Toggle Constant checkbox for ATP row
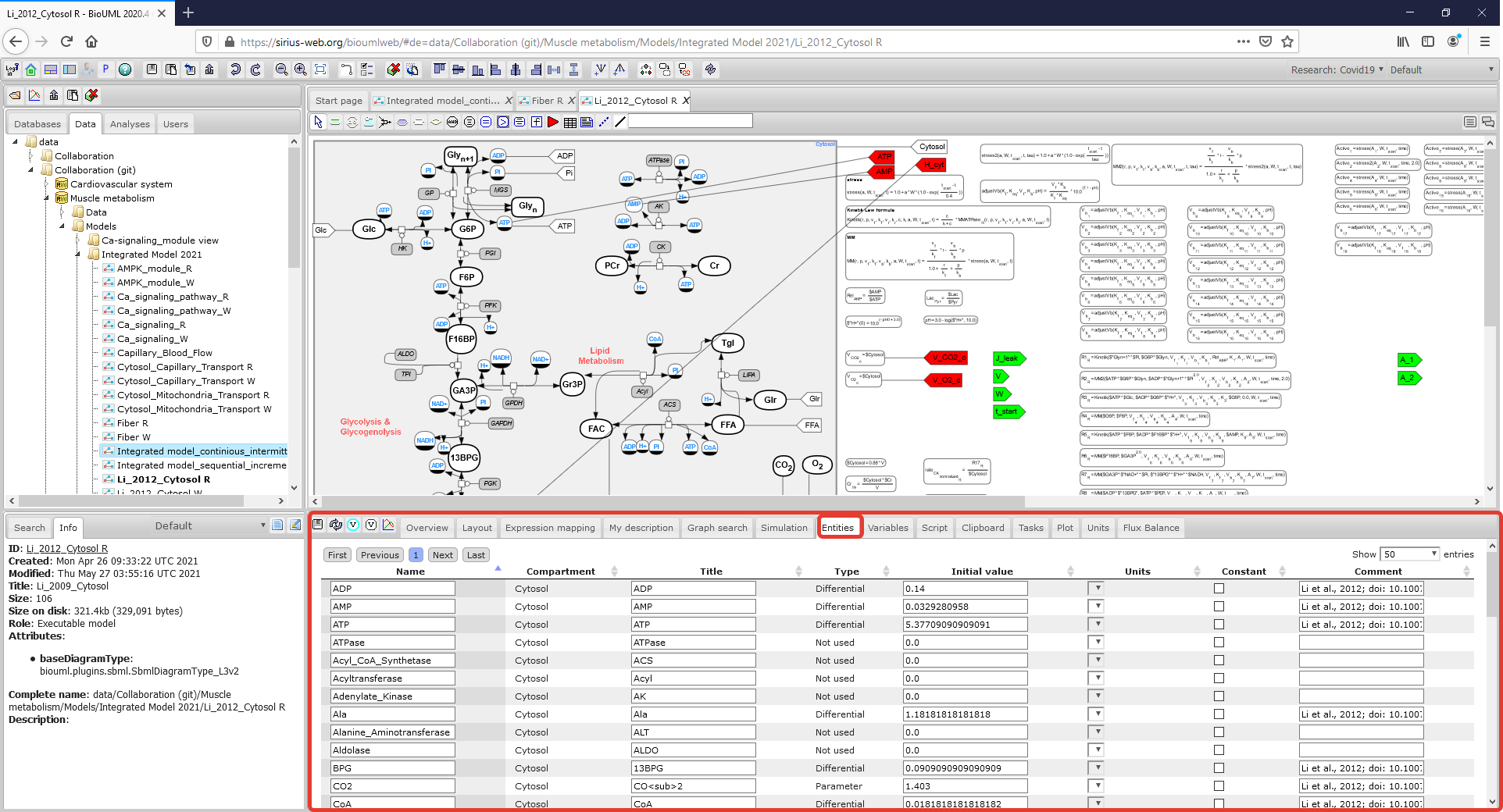1503x812 pixels. click(x=1219, y=625)
